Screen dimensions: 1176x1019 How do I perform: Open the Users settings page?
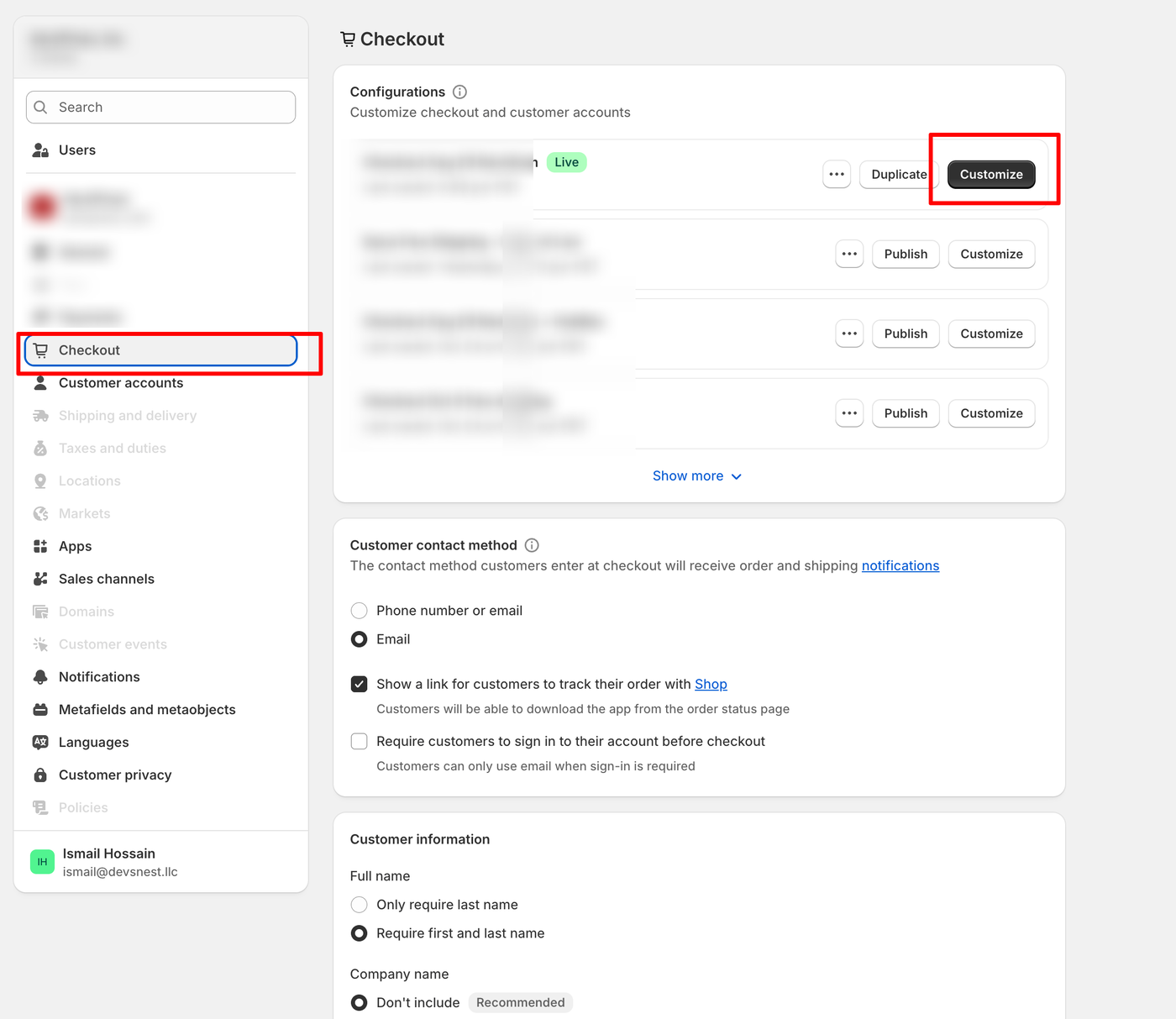pos(160,150)
